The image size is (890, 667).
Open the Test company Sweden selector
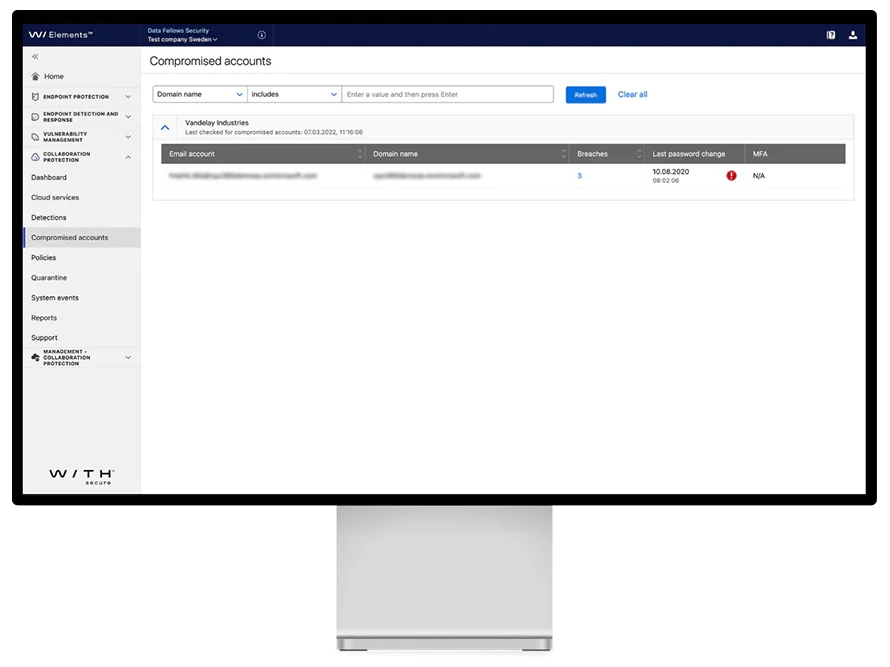(x=182, y=39)
